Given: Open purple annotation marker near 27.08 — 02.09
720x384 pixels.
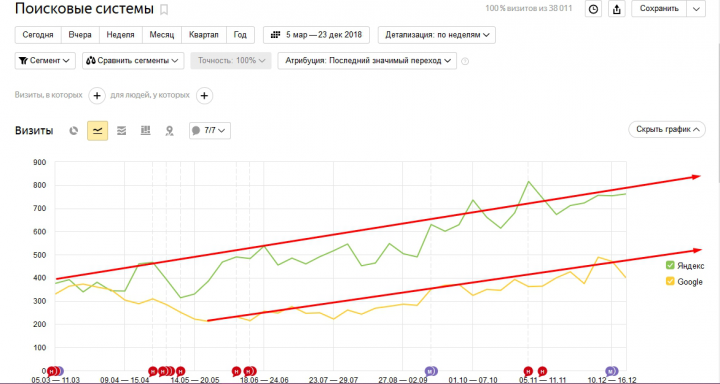Looking at the screenshot, I should (430, 371).
